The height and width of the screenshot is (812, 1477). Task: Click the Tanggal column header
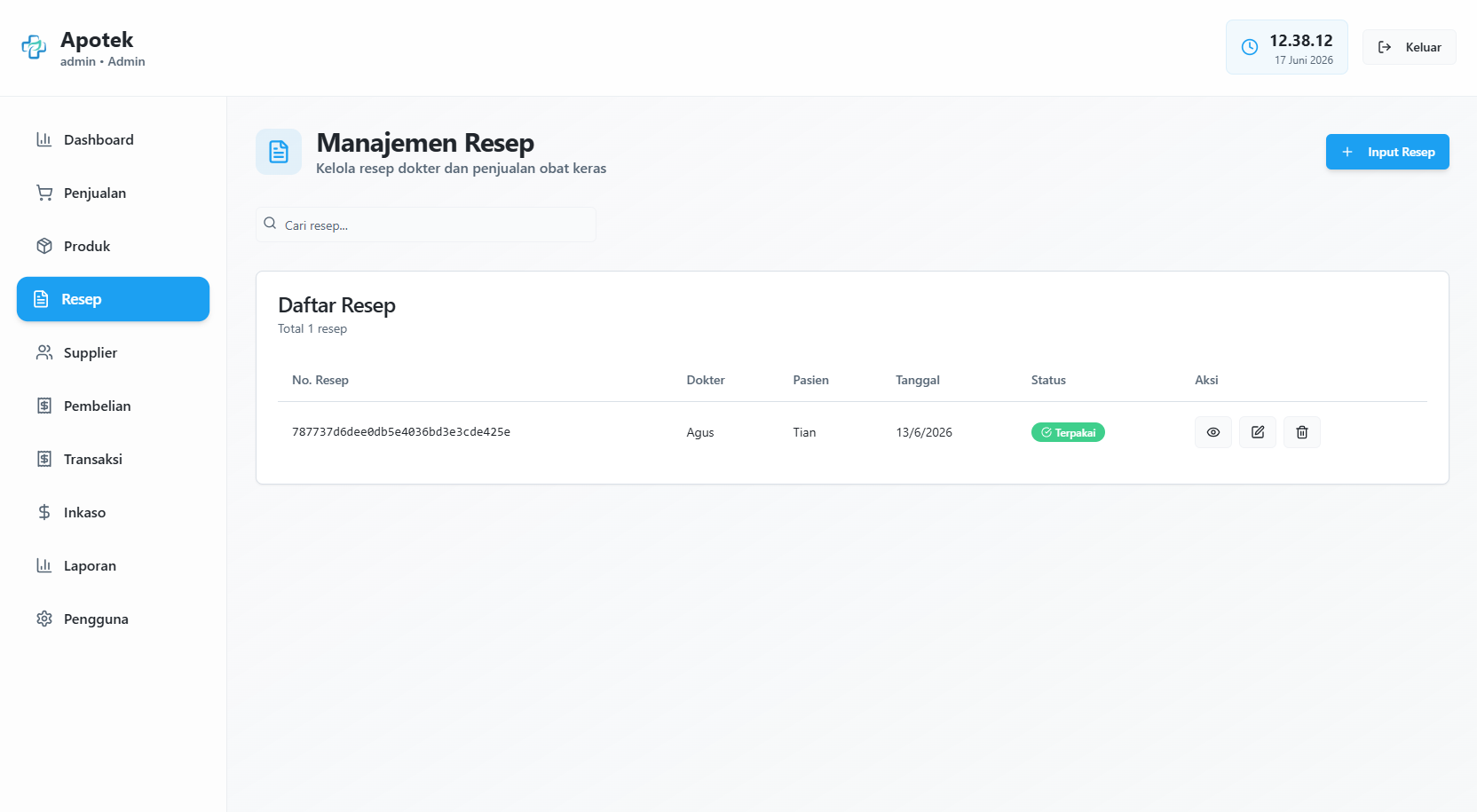tap(918, 380)
